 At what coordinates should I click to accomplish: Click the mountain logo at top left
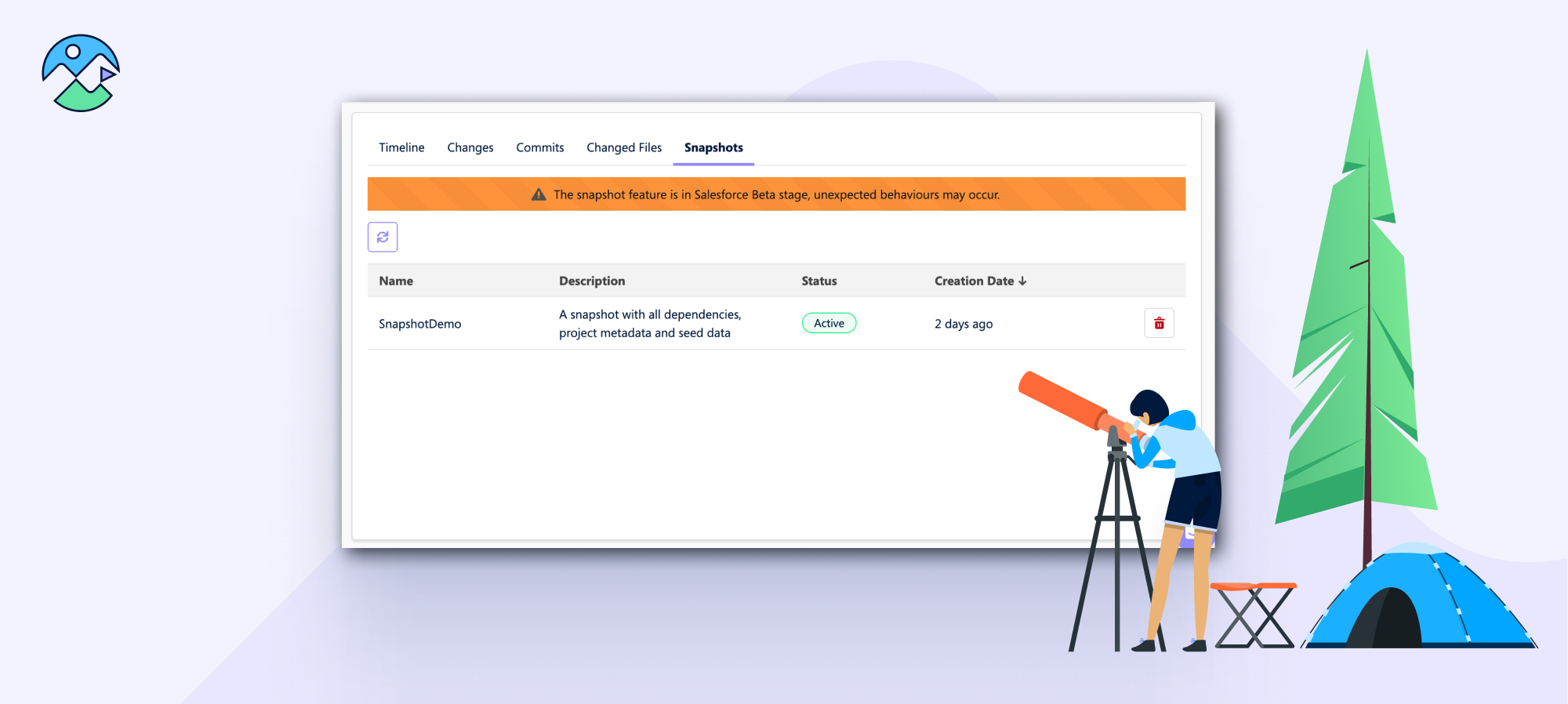tap(81, 73)
